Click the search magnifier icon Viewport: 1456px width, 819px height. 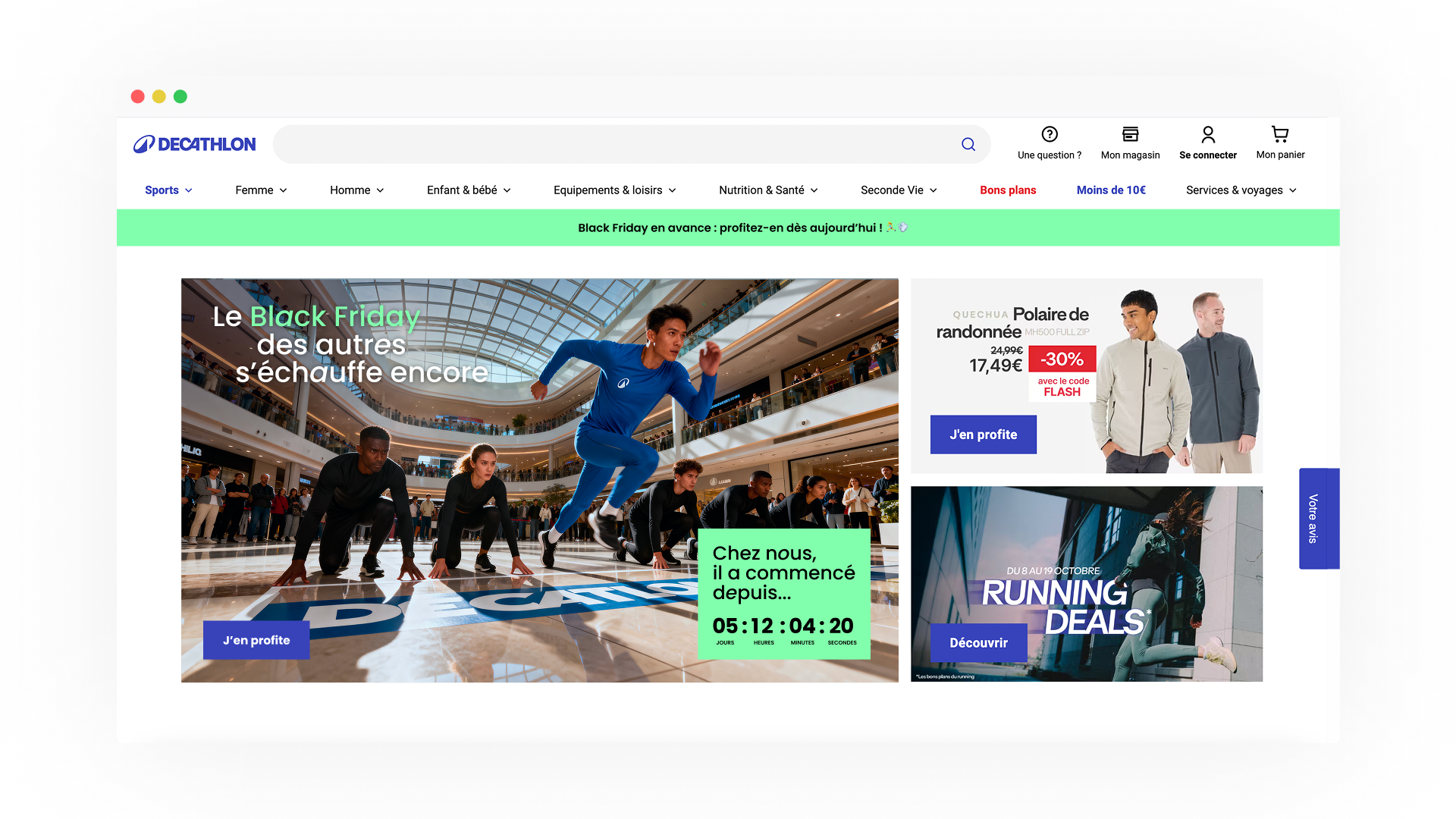coord(968,144)
